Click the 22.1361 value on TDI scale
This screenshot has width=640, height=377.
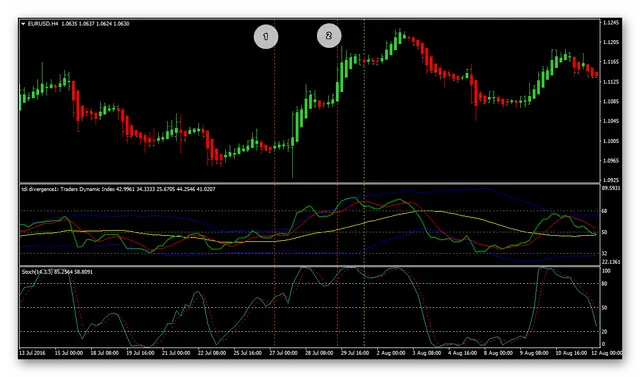pos(611,262)
